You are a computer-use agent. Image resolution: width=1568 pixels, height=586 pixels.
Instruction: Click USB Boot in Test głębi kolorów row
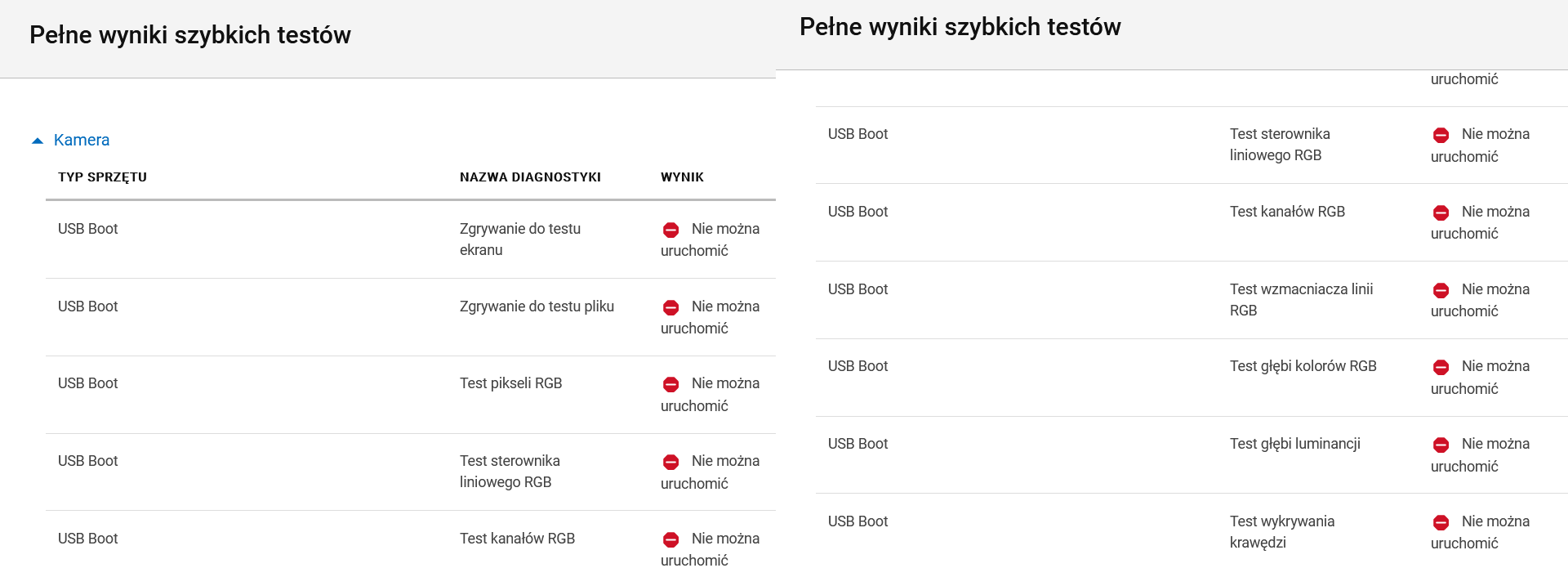tap(857, 366)
